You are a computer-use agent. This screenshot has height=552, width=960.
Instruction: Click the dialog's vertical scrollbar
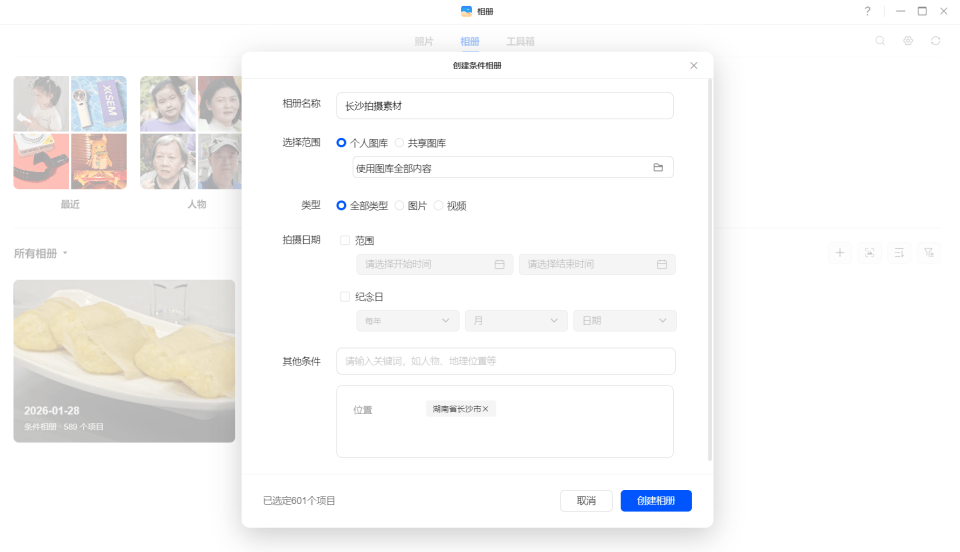710,269
